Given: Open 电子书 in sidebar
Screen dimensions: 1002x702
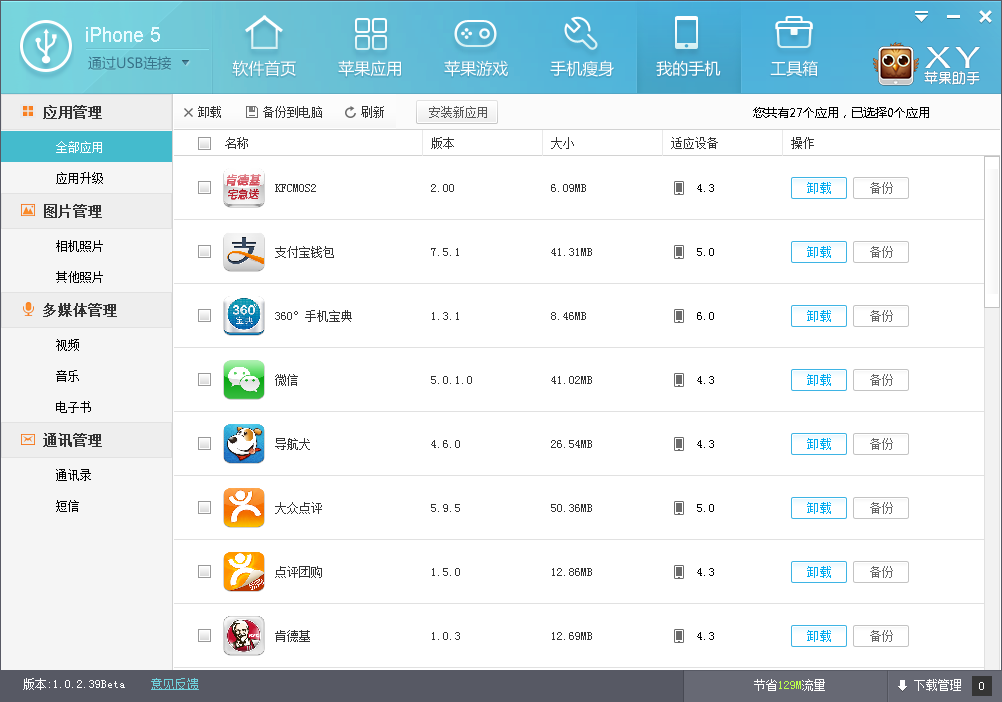Looking at the screenshot, I should 86,407.
